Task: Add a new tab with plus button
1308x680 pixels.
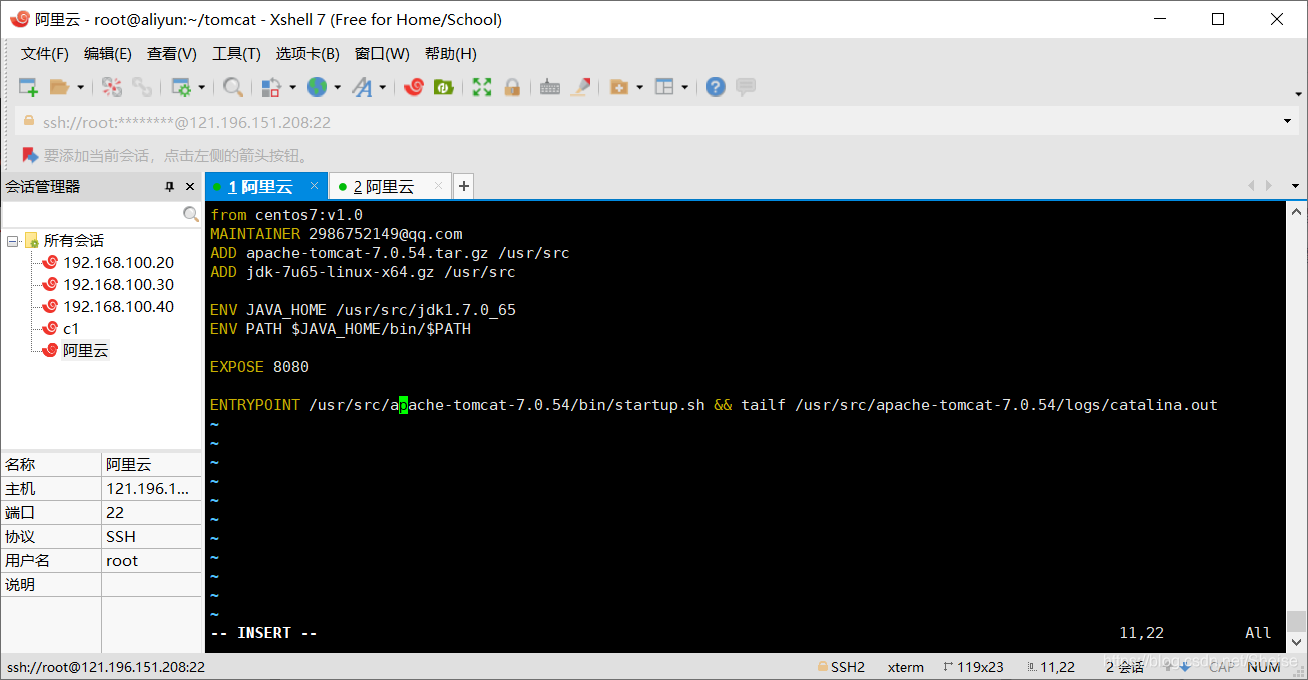Action: (463, 186)
